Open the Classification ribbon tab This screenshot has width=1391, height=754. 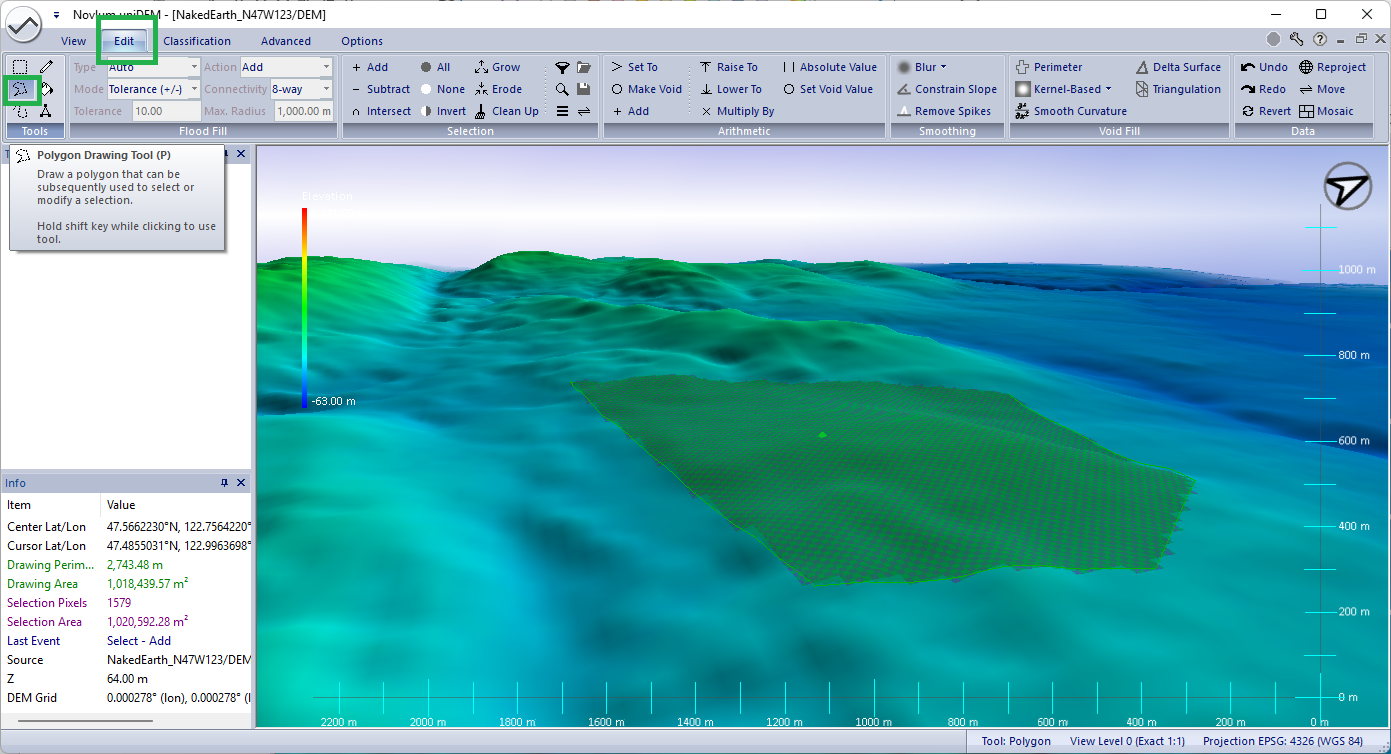click(x=197, y=41)
